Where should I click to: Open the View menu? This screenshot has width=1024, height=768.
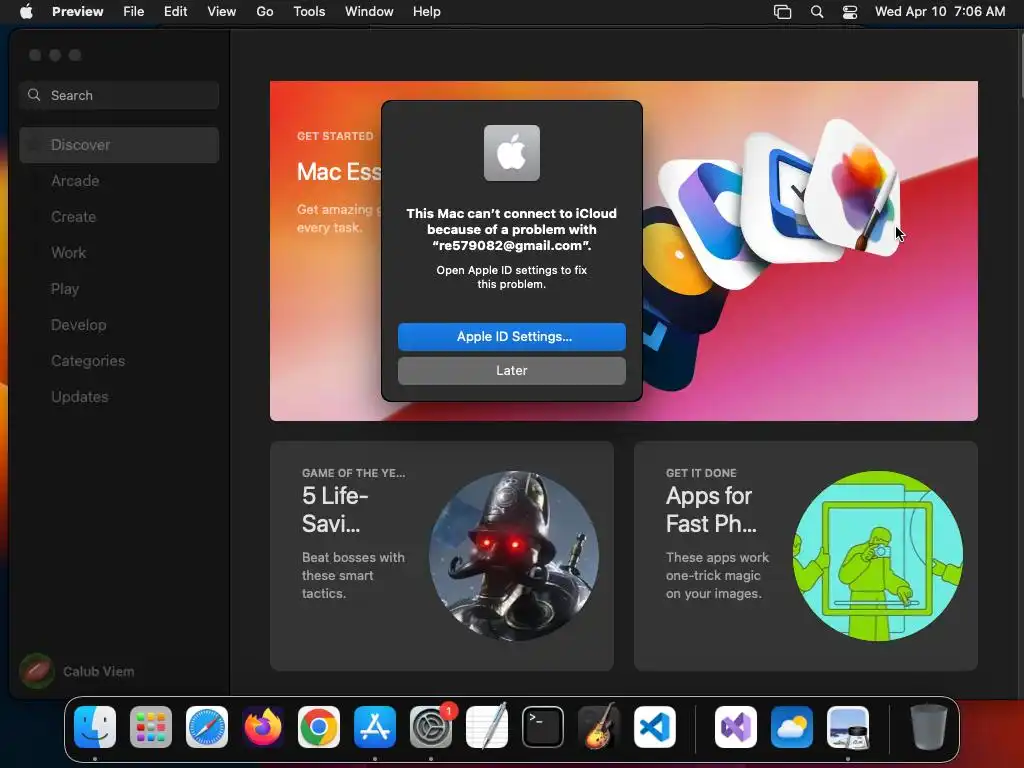[222, 11]
